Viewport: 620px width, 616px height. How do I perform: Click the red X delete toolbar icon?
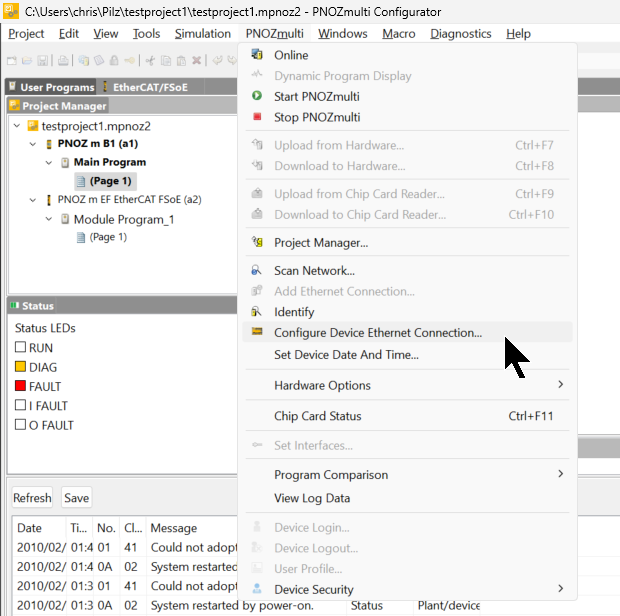pos(197,60)
